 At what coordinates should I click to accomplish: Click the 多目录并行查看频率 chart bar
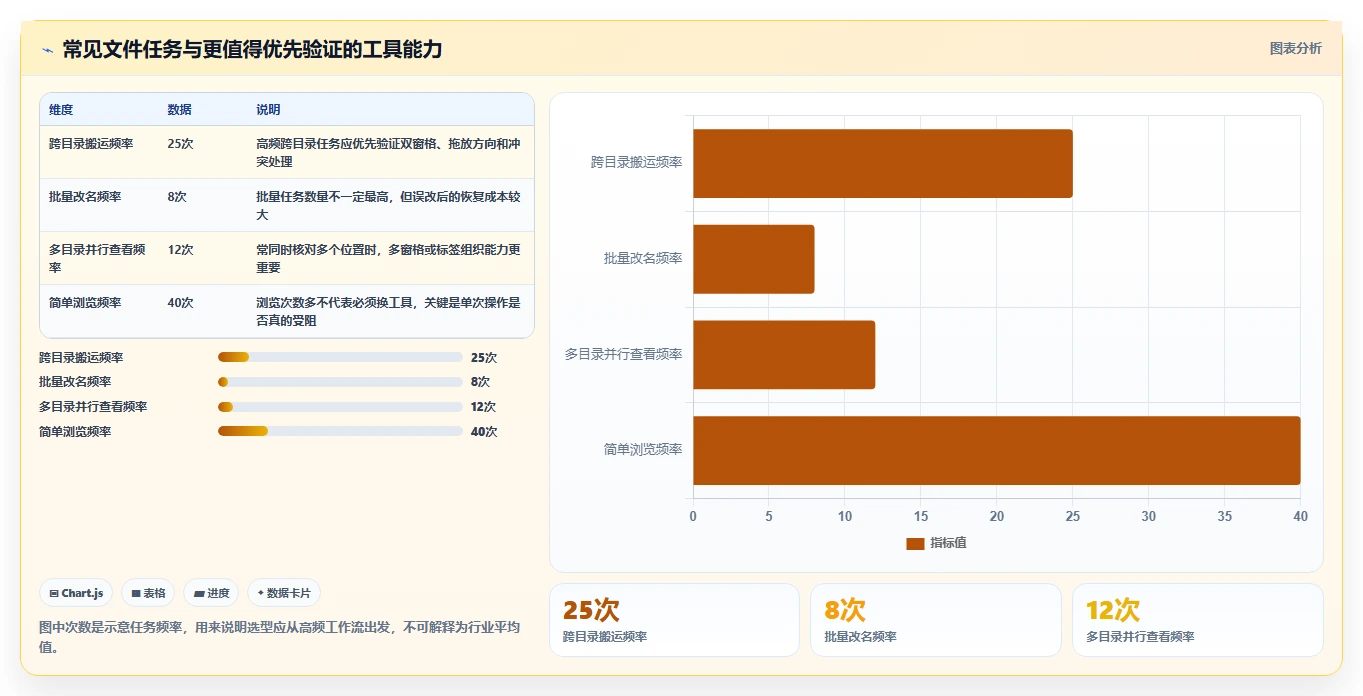coord(784,355)
